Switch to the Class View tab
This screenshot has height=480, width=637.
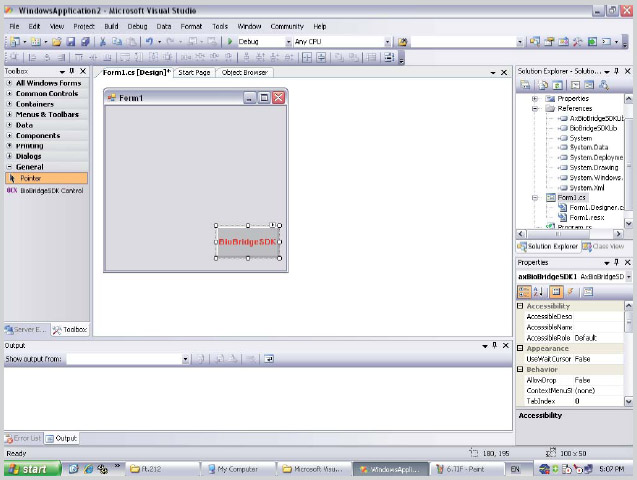[x=603, y=246]
